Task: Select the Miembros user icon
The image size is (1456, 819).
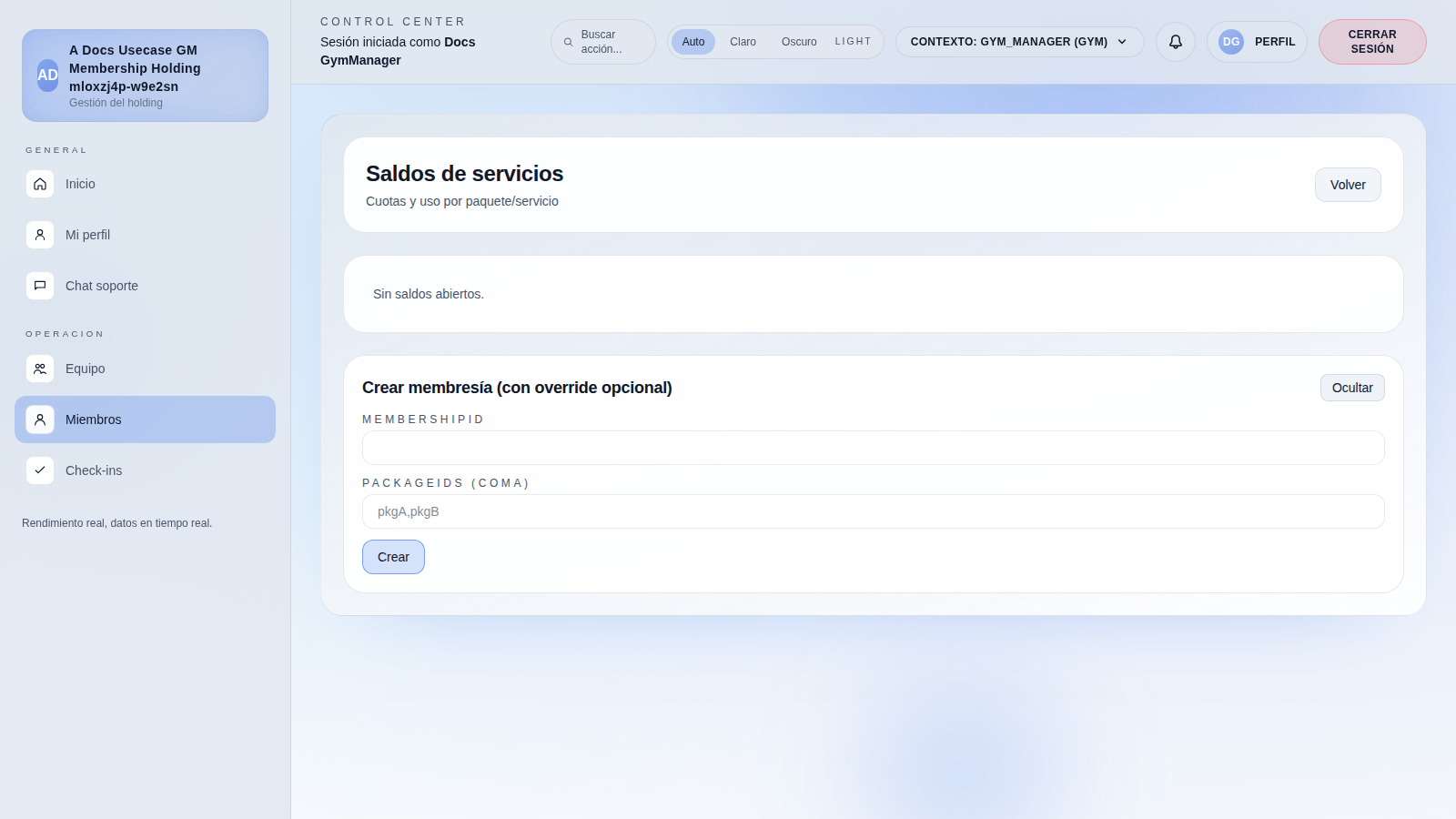Action: tap(40, 420)
